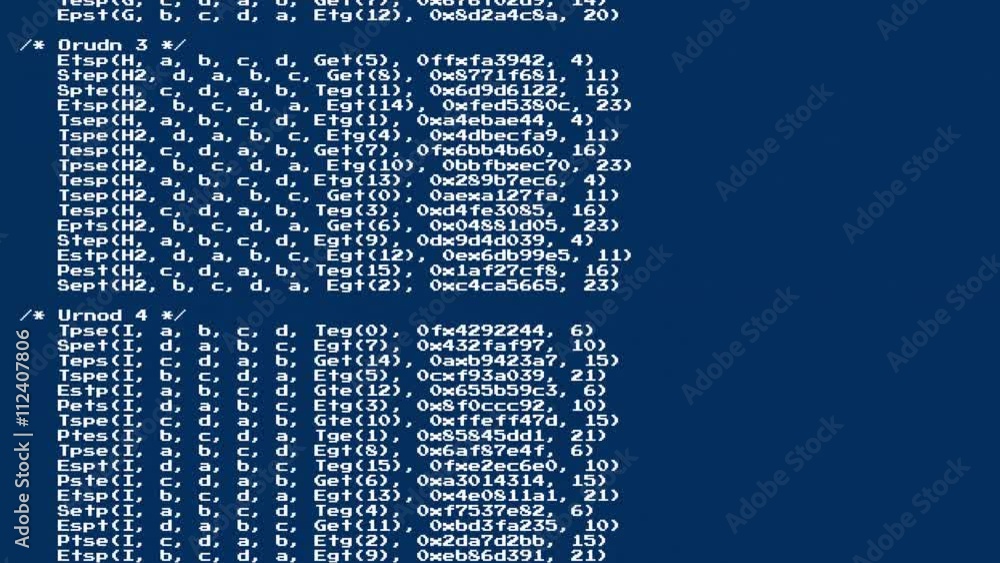
Task: Click hex value 0x04881d05
Action: 497,226
